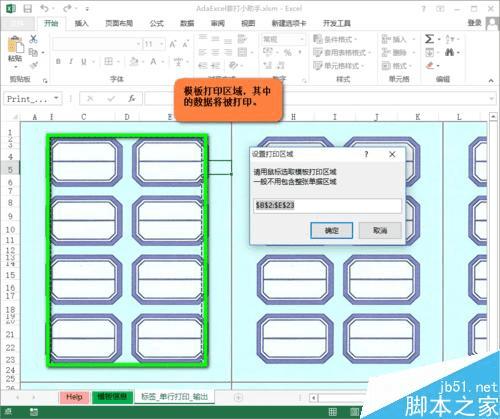Apply percent style number format
Image resolution: width=500 pixels, height=419 pixels.
tap(288, 52)
